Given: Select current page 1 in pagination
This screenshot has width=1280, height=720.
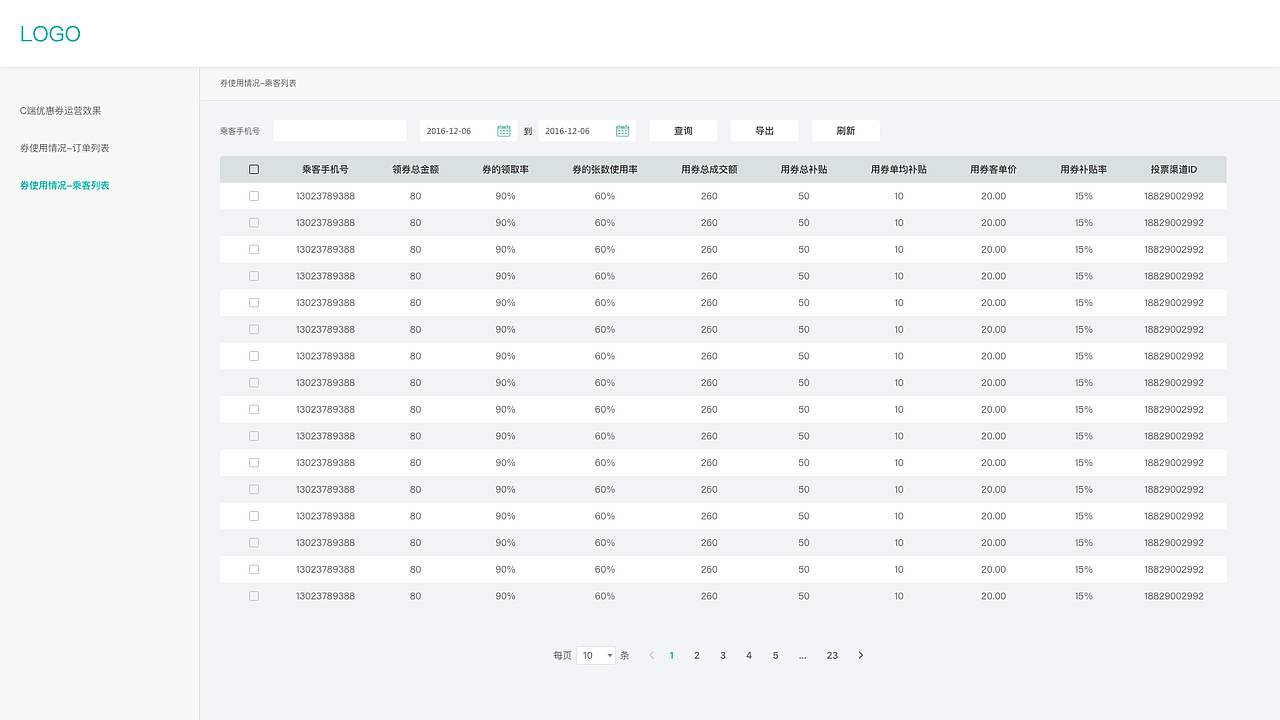Looking at the screenshot, I should coord(671,656).
